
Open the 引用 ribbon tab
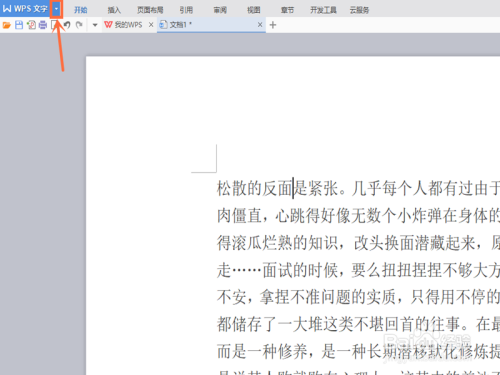tap(186, 10)
